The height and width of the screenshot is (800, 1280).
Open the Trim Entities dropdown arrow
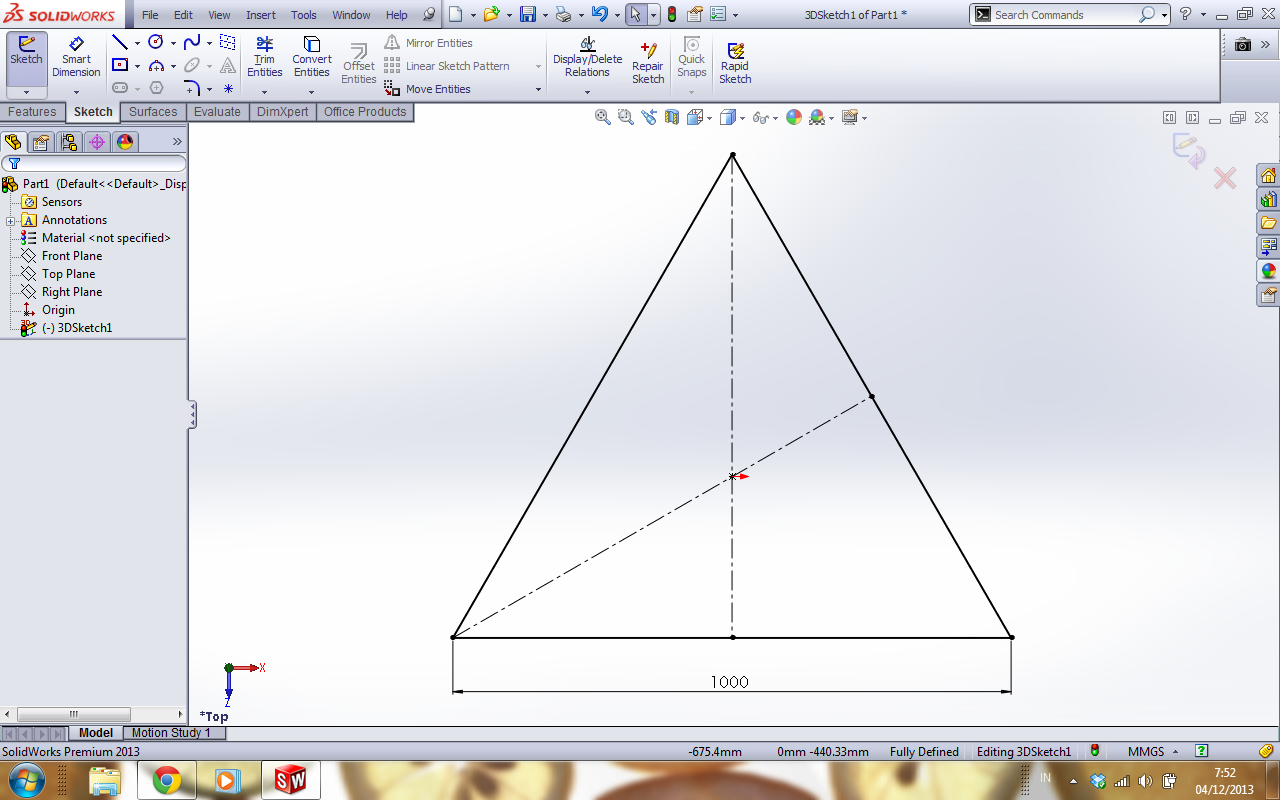(x=264, y=92)
